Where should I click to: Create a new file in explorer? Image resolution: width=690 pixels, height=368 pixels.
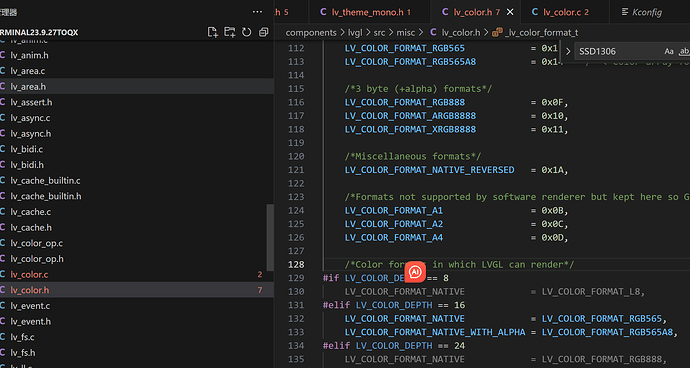click(x=213, y=32)
